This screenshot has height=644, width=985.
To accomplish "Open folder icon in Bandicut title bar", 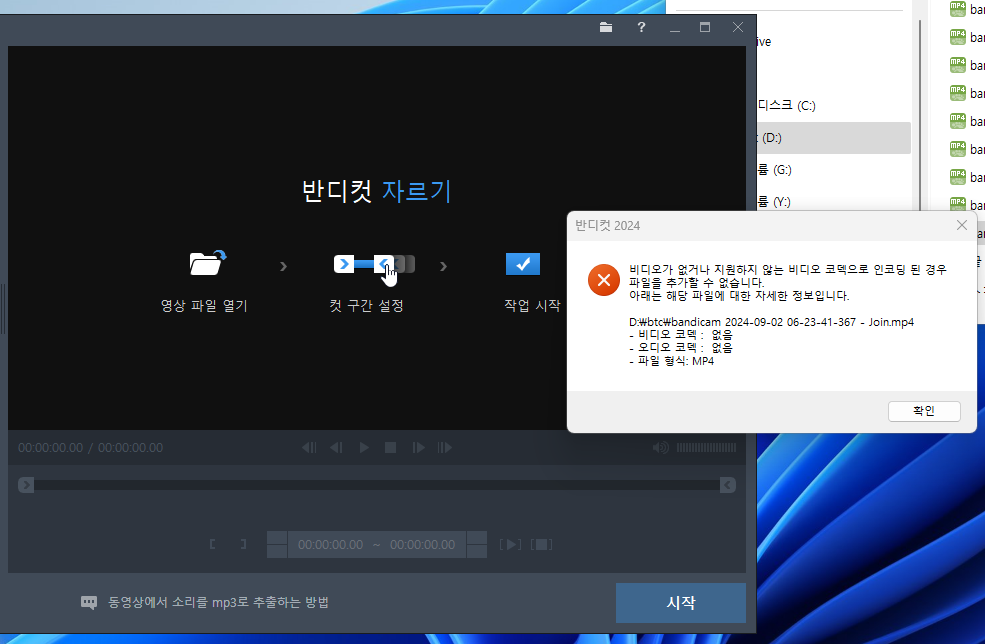I will coord(606,27).
